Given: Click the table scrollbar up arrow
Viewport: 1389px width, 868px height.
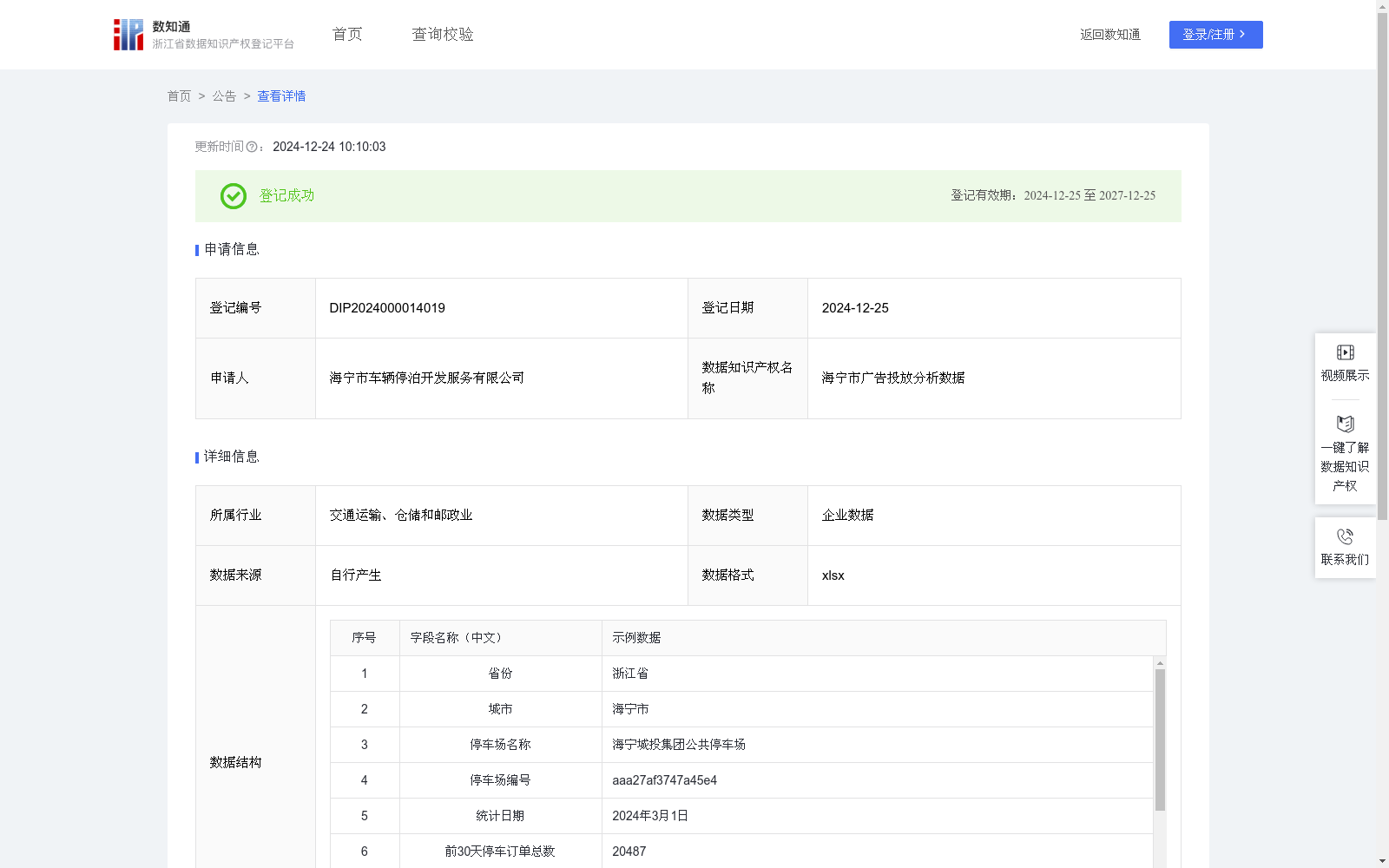Looking at the screenshot, I should (1160, 663).
